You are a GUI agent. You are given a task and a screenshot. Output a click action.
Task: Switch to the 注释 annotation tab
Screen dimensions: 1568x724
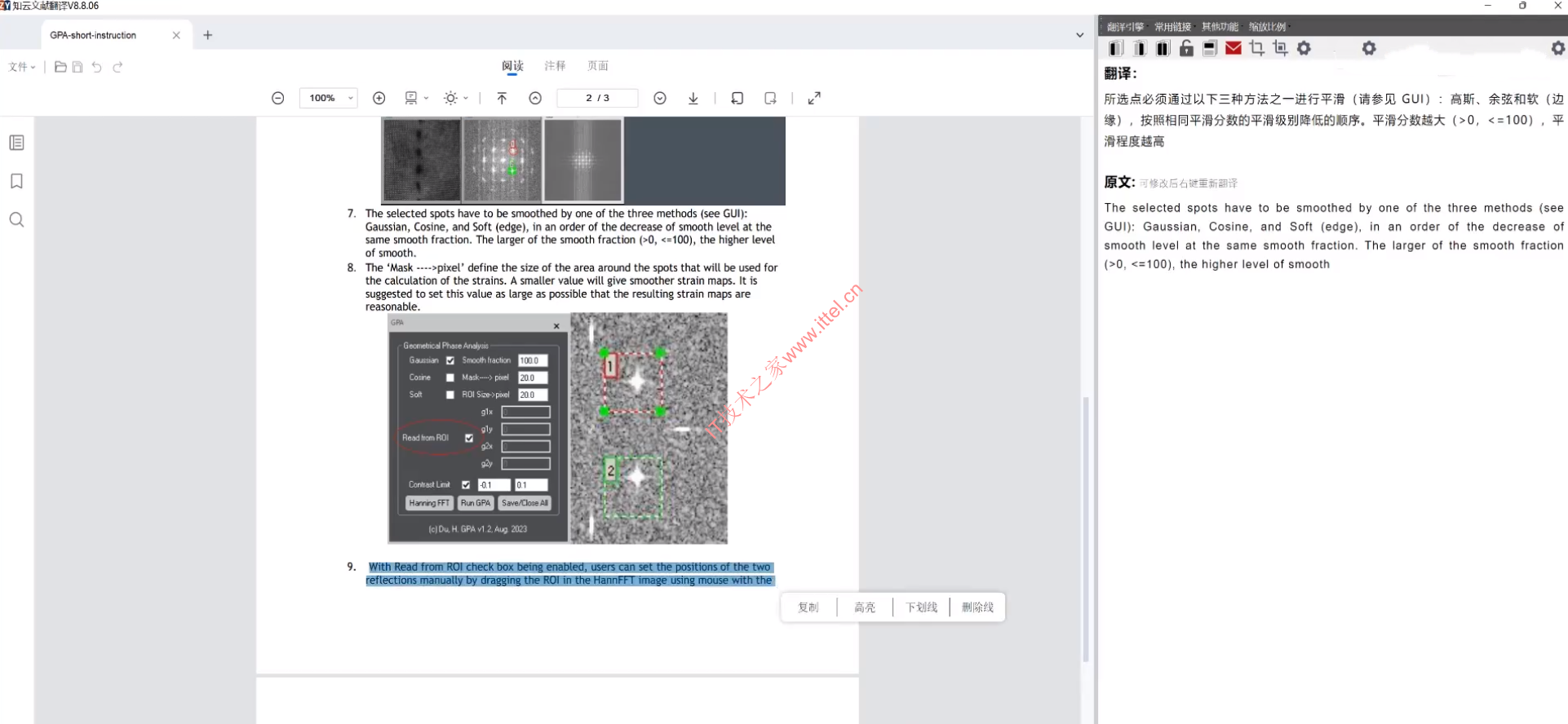click(x=555, y=66)
